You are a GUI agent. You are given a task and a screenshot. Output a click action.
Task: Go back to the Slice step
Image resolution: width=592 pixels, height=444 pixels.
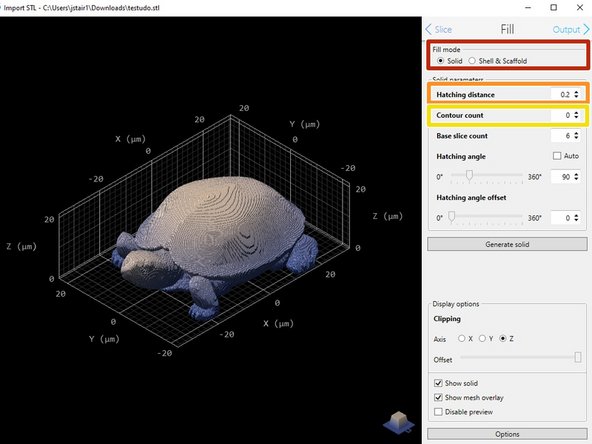coord(438,29)
